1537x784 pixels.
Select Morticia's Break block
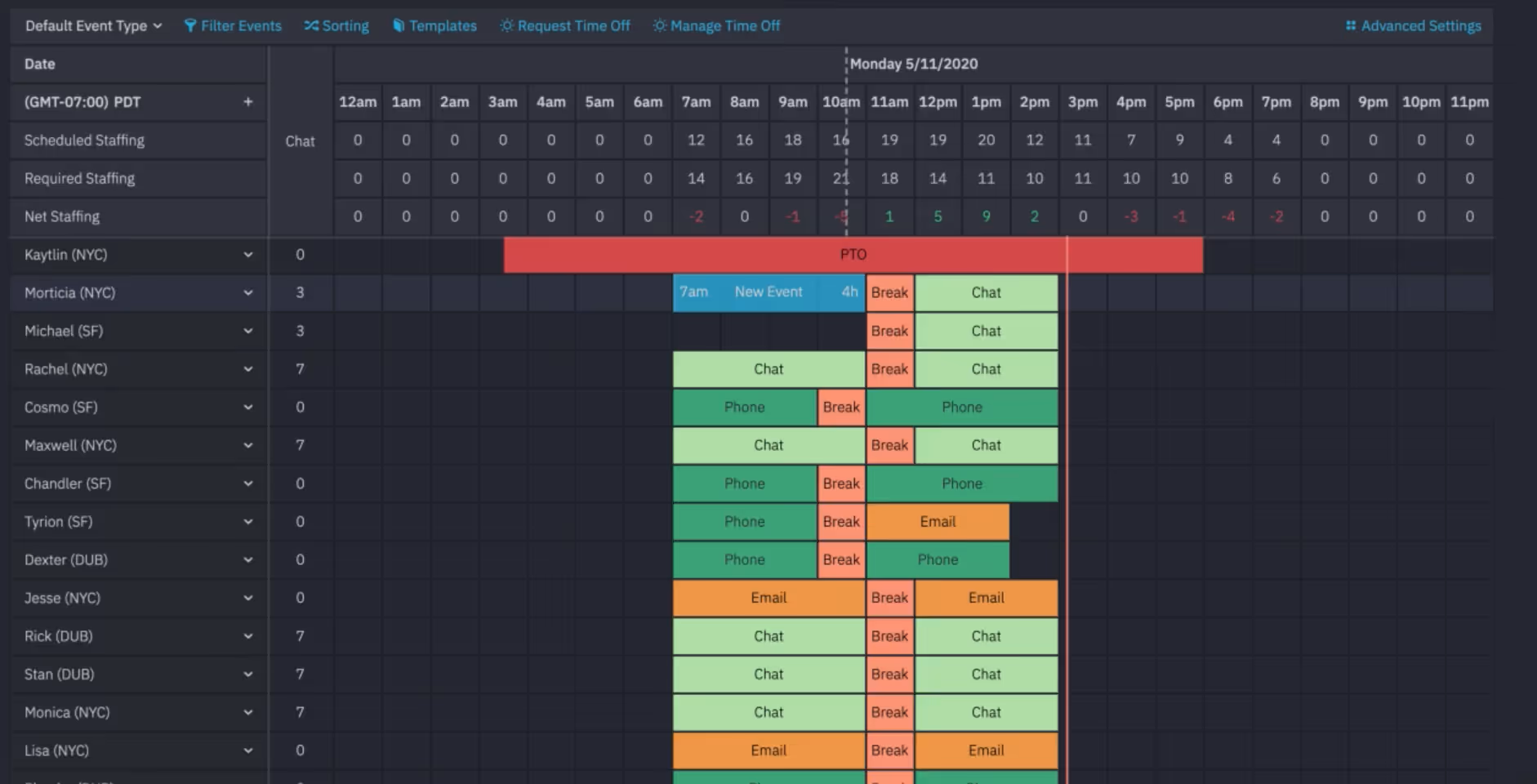tap(889, 292)
